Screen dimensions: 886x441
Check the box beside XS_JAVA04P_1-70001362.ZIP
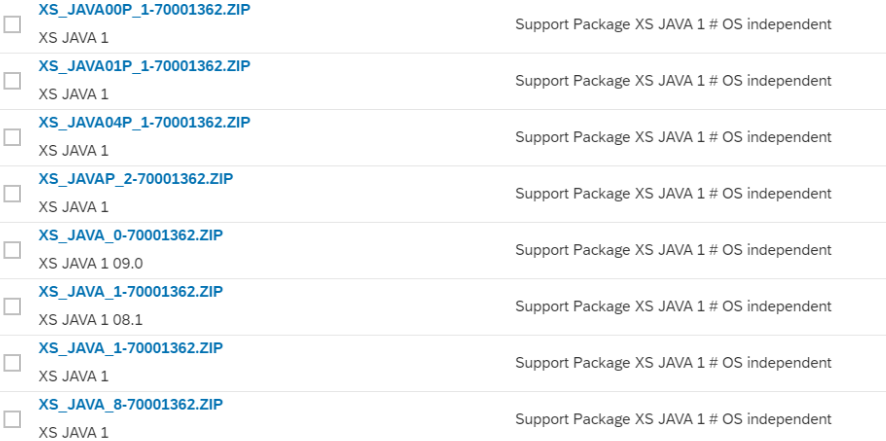[x=12, y=137]
